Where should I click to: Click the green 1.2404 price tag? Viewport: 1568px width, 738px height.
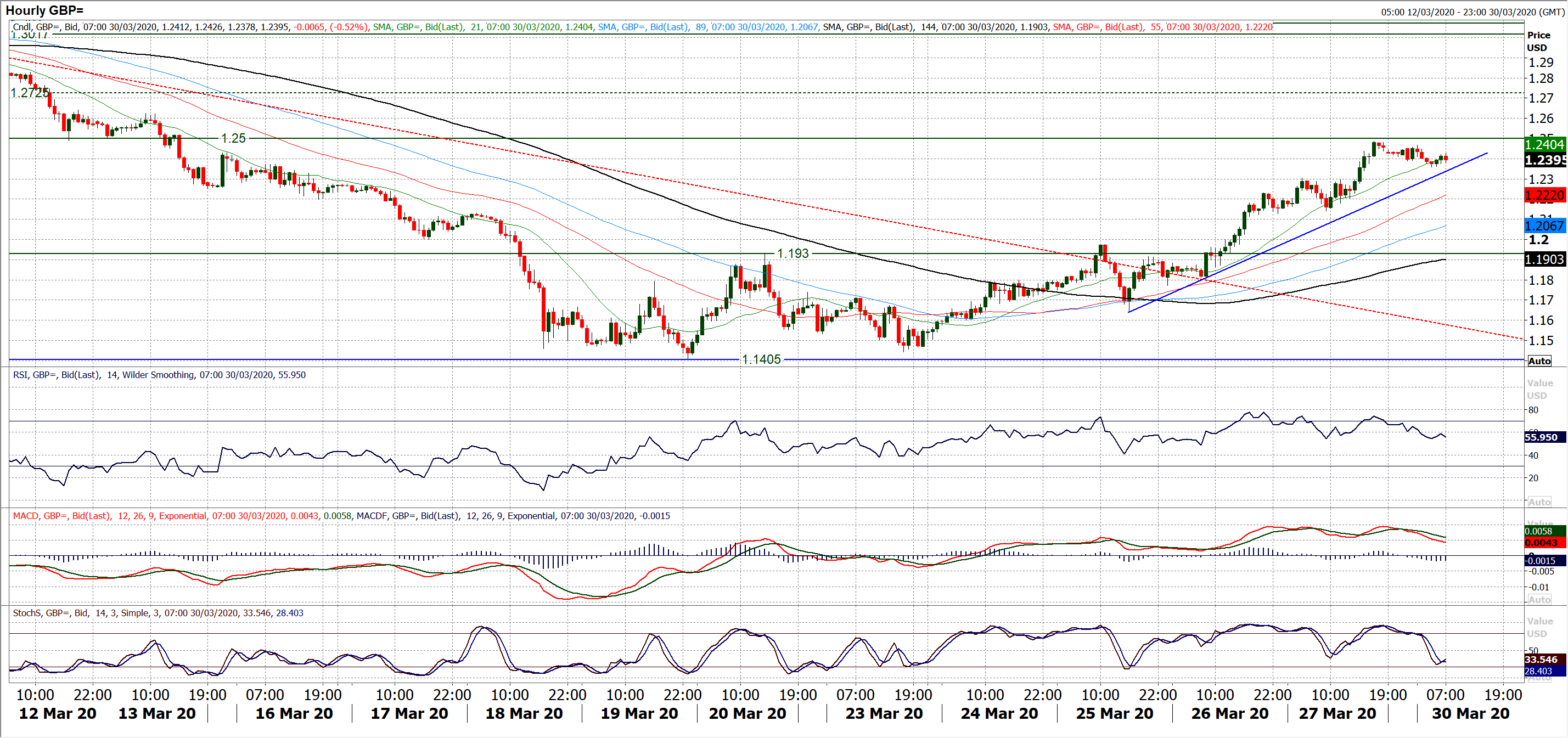[x=1545, y=144]
